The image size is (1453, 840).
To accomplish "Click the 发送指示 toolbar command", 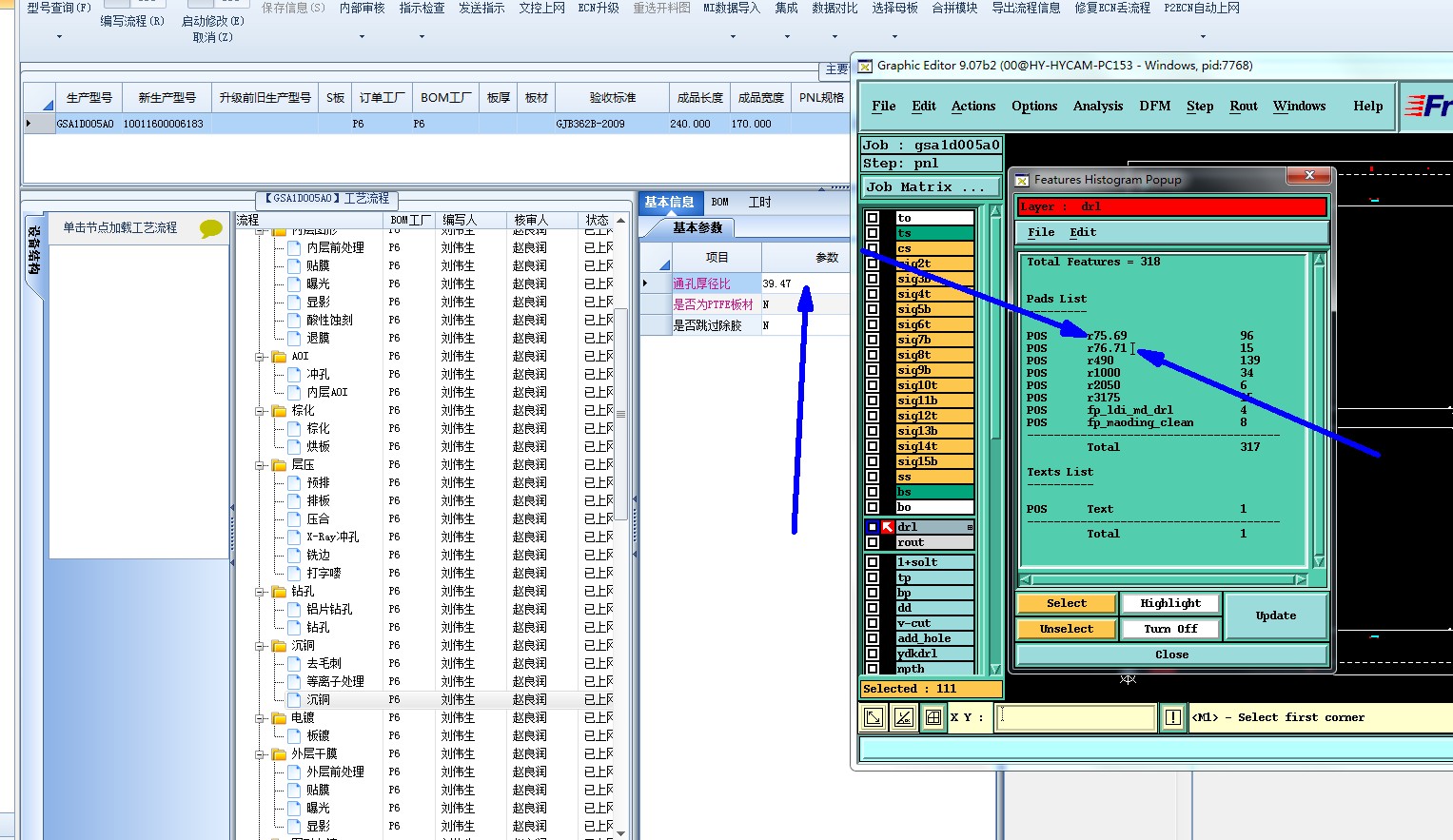I will (x=481, y=8).
